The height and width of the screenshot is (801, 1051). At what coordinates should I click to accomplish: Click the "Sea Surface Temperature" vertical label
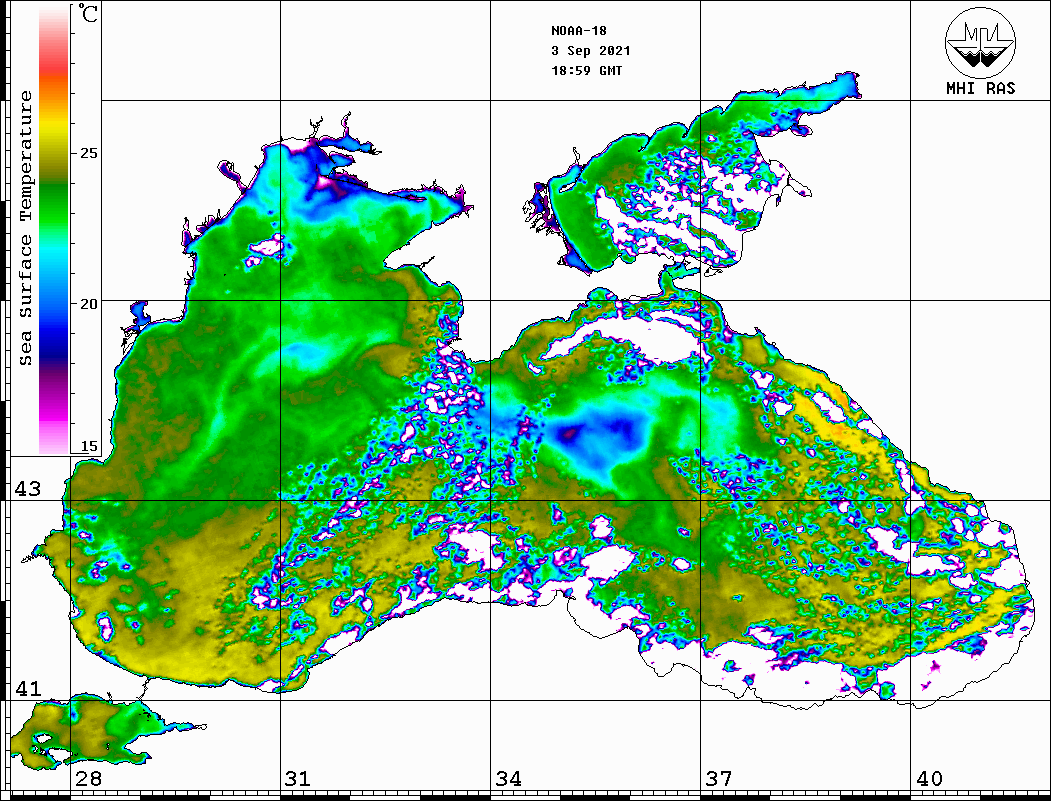[25, 229]
